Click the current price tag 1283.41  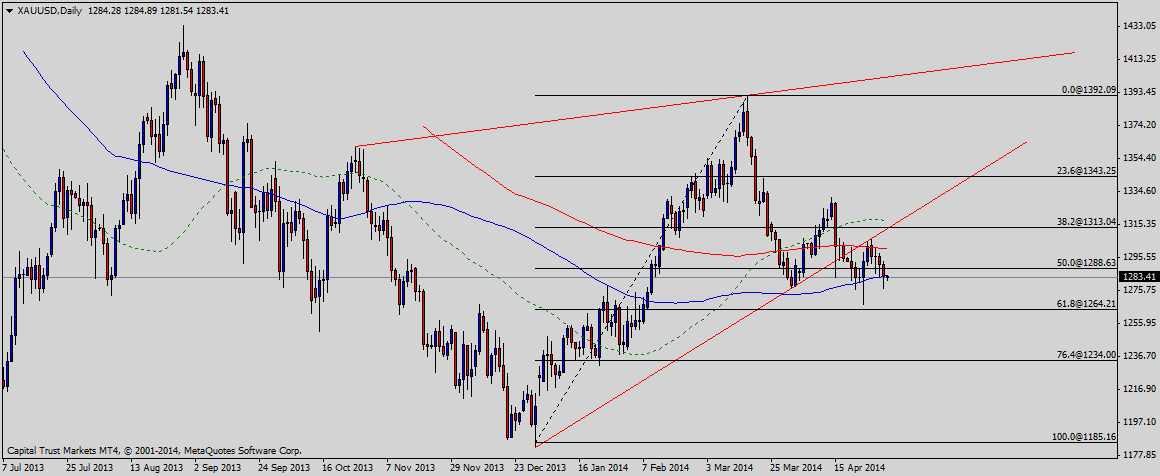click(1138, 277)
